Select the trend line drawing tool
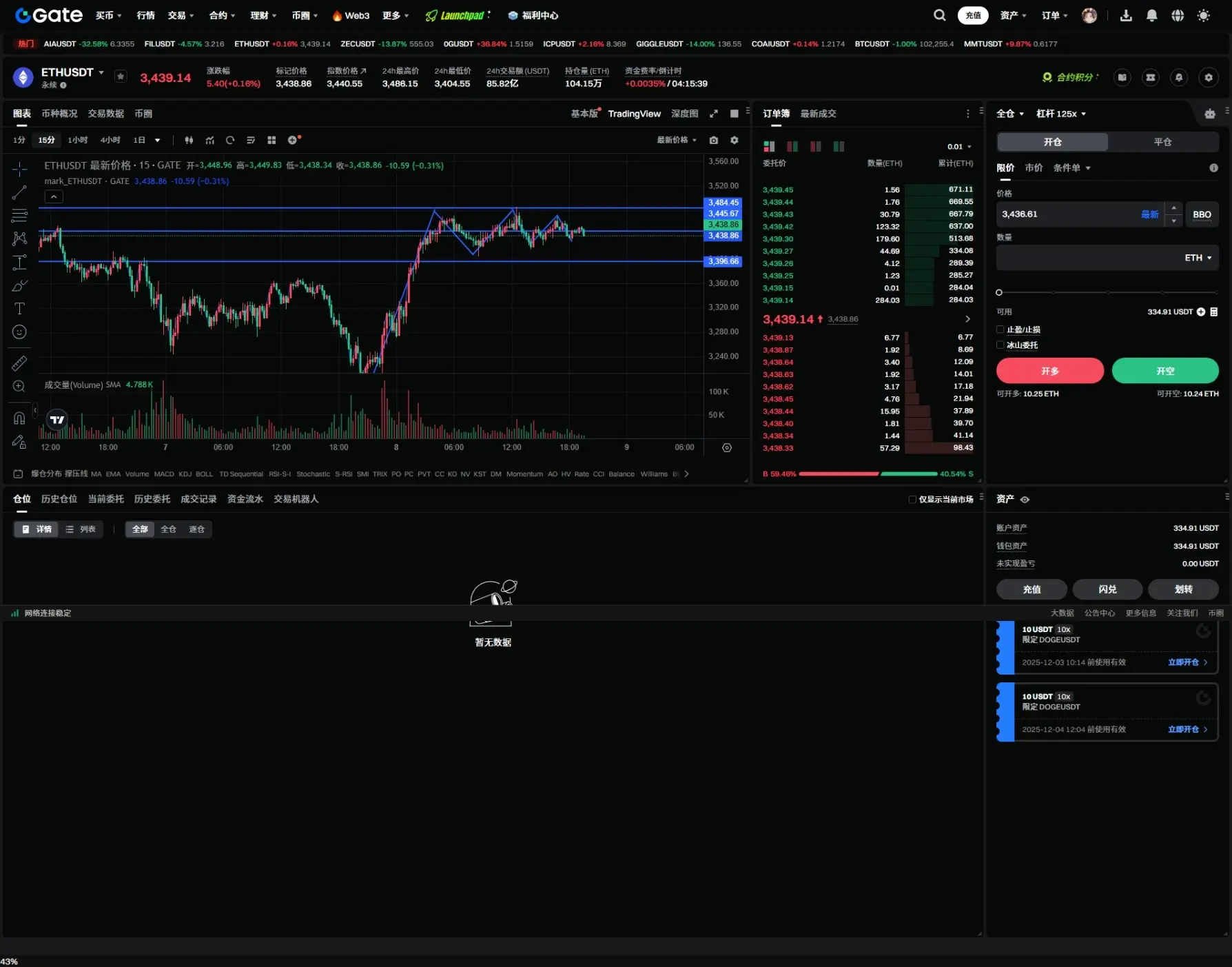Image resolution: width=1232 pixels, height=967 pixels. point(19,192)
